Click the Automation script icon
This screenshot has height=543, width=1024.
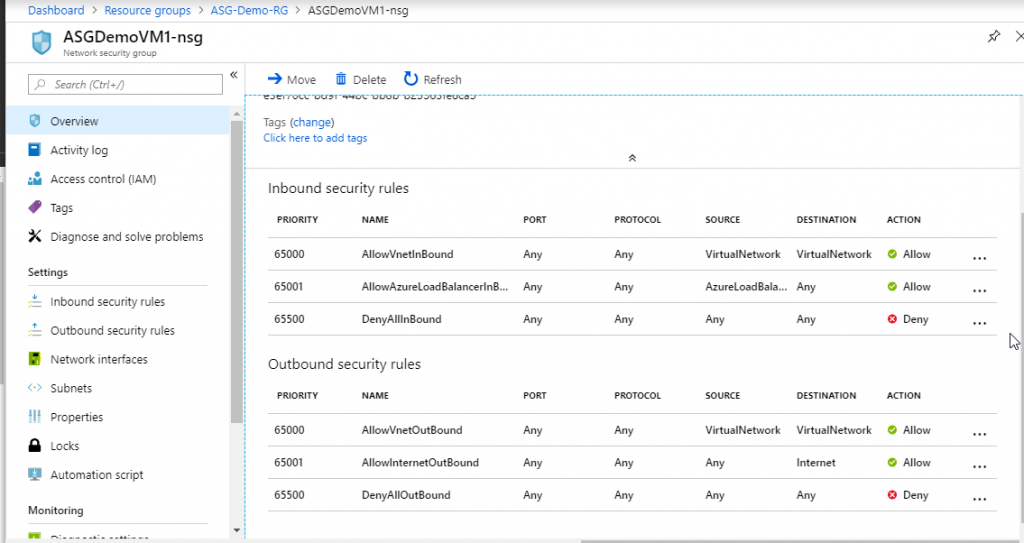click(35, 475)
